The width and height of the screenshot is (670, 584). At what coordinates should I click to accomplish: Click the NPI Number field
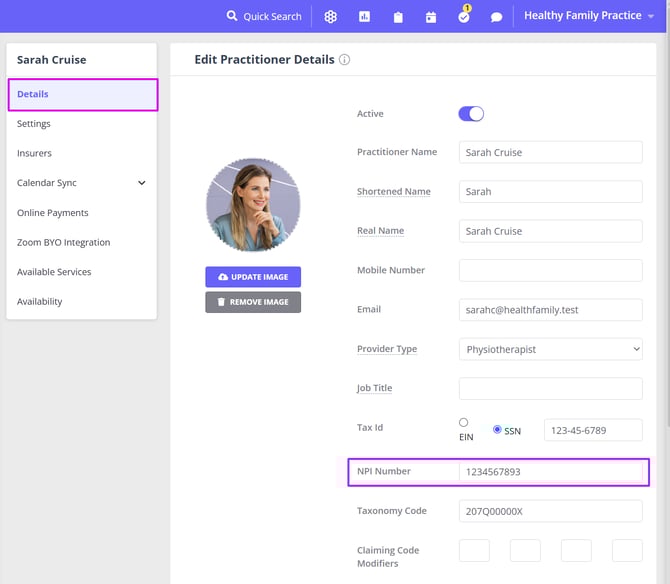pyautogui.click(x=550, y=472)
